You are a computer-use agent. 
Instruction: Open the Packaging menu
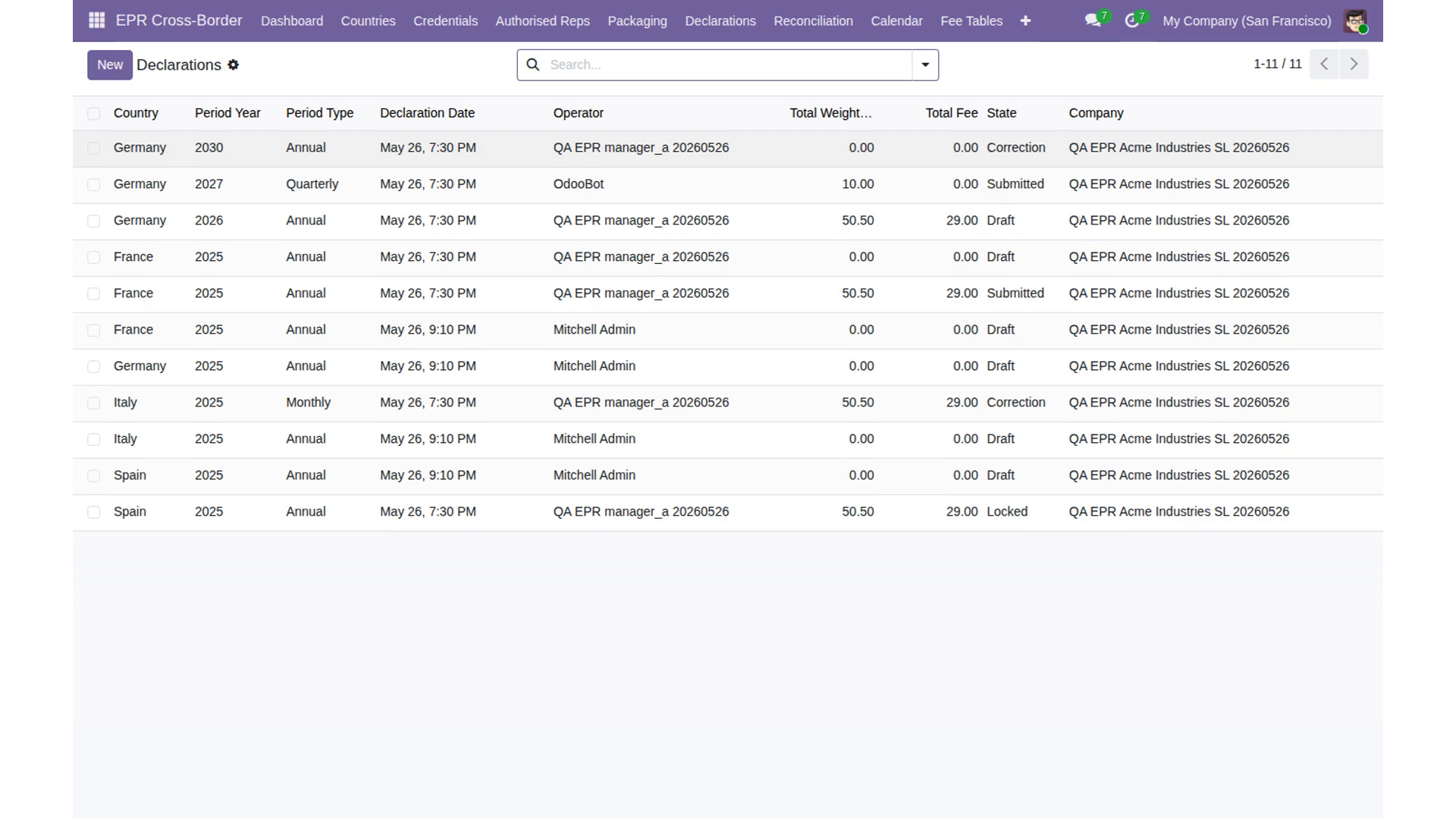click(637, 20)
